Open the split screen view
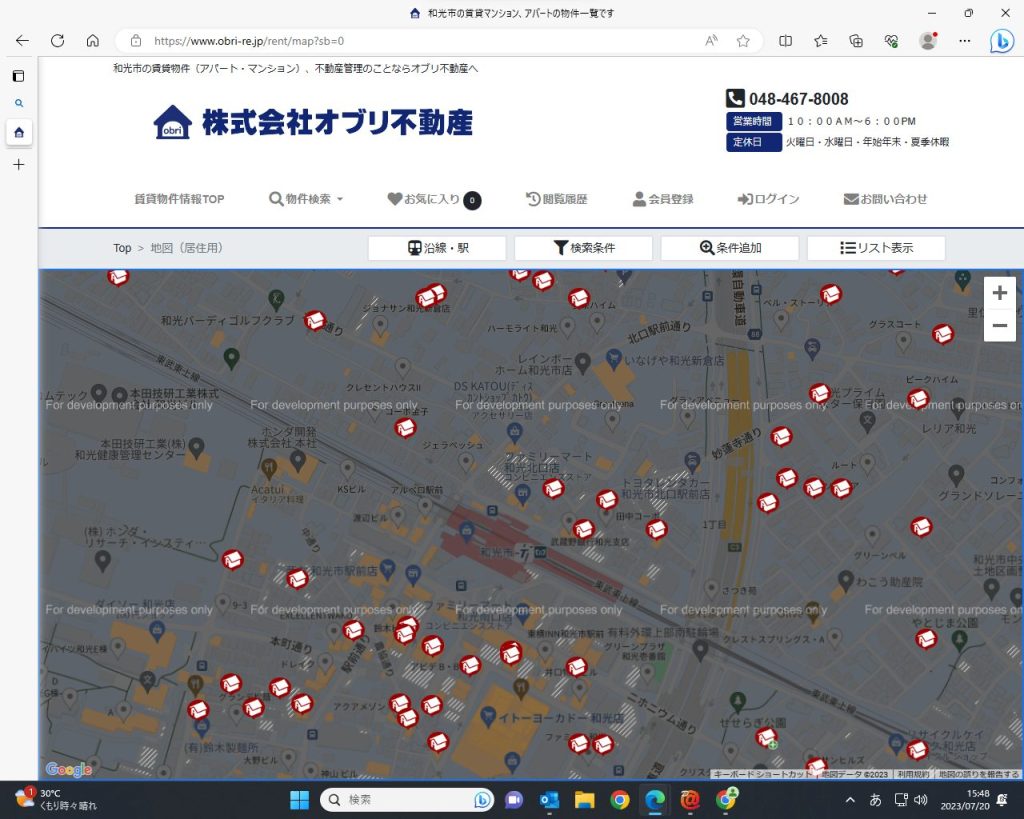The image size is (1024, 819). pyautogui.click(x=786, y=40)
